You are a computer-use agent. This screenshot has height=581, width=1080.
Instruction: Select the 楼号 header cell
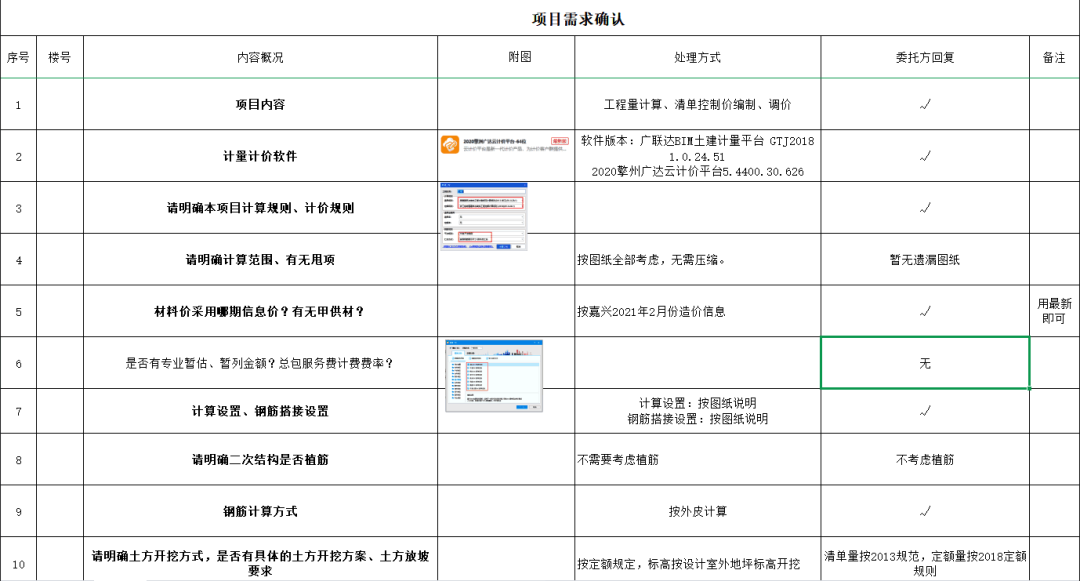59,57
